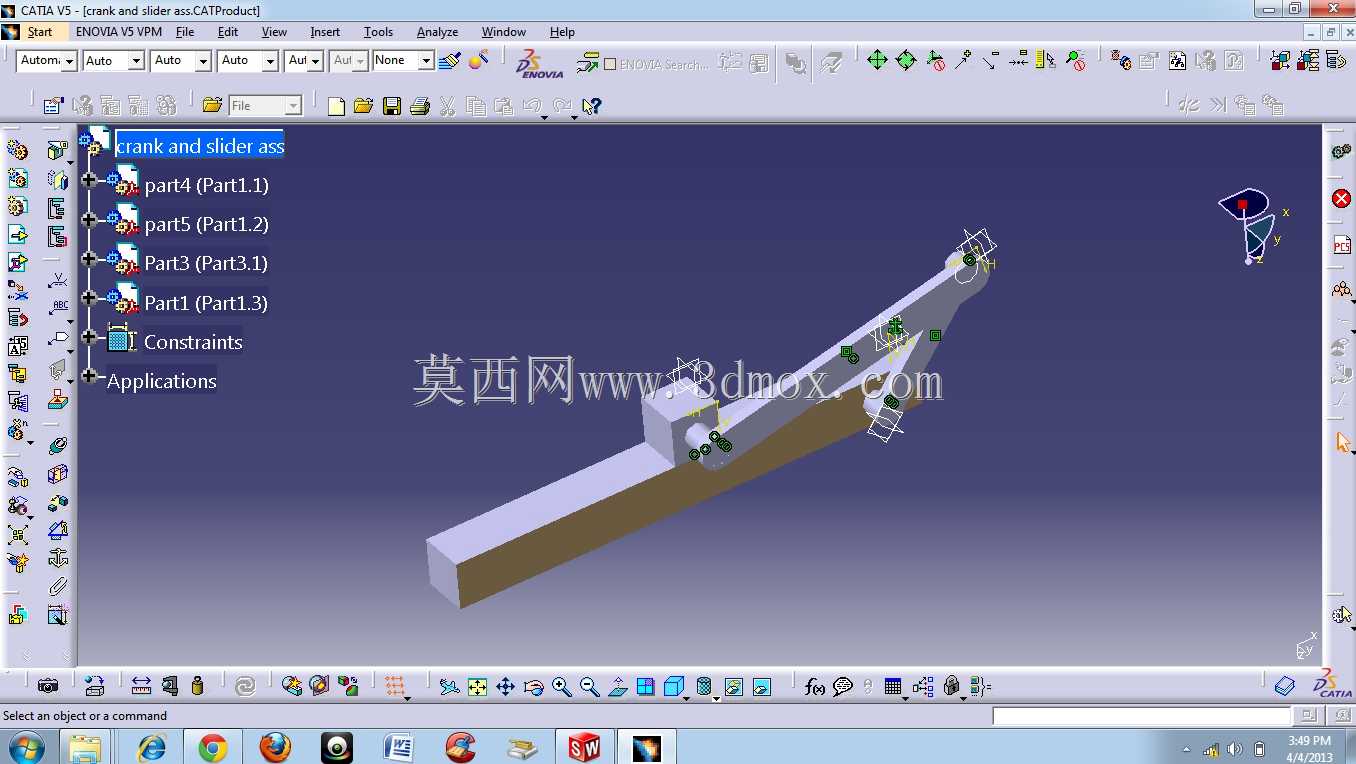Screen dimensions: 1356x764
Task: Open Firefox from the taskbar
Action: pos(275,747)
